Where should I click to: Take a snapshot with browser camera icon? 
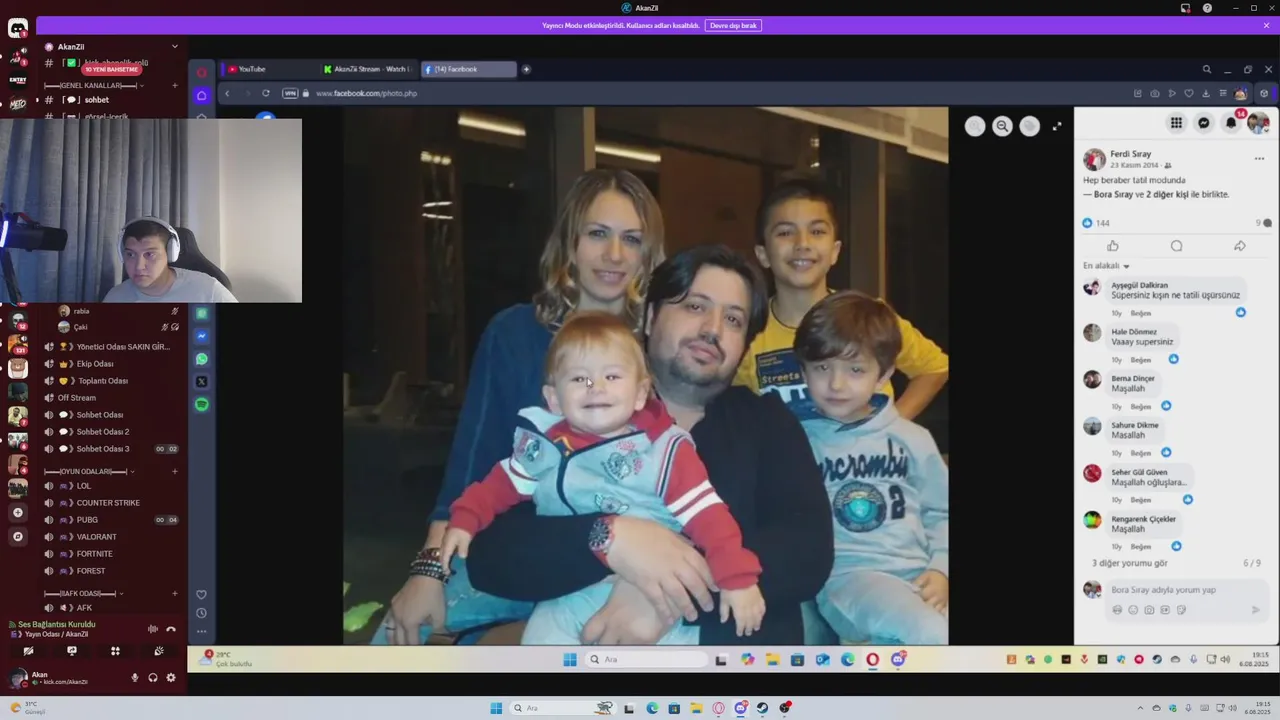pyautogui.click(x=1155, y=93)
